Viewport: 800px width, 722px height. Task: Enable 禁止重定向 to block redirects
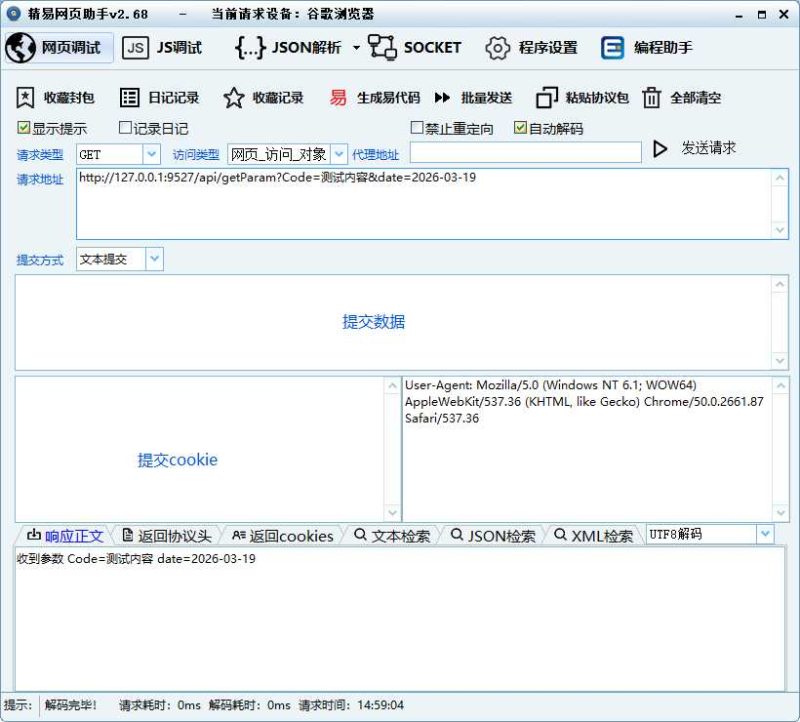pos(417,126)
